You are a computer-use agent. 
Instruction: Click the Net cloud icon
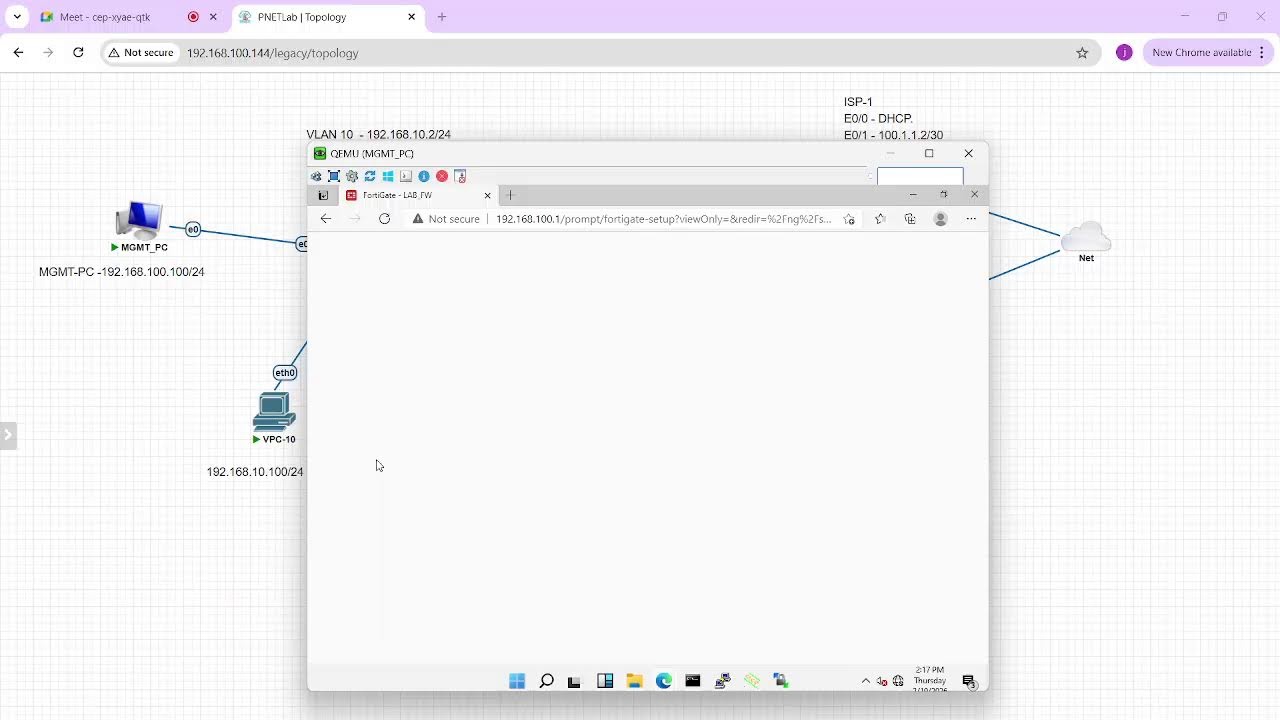[1086, 237]
